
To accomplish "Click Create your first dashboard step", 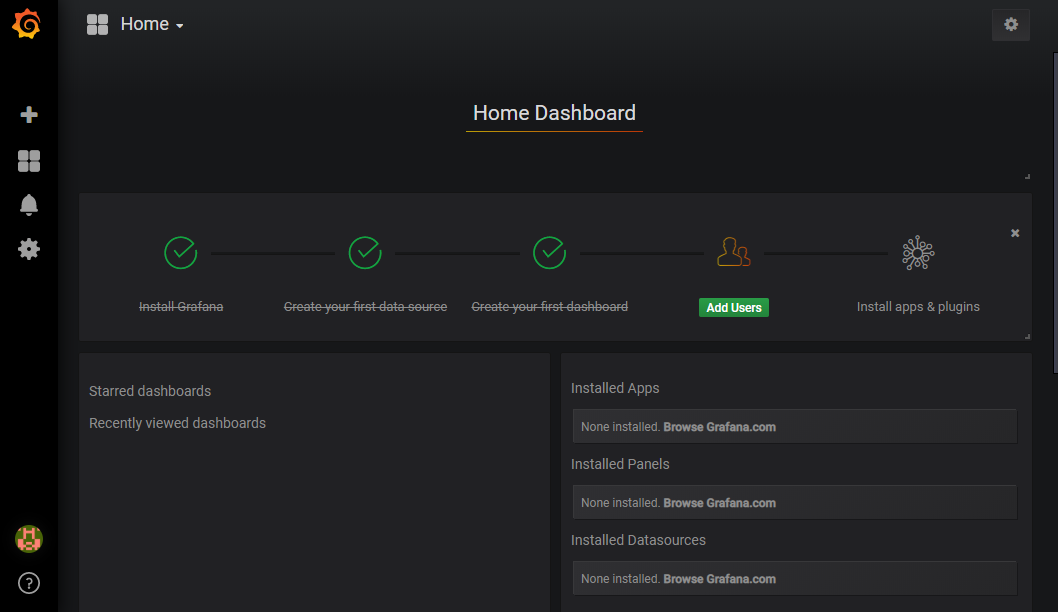I will click(x=549, y=307).
